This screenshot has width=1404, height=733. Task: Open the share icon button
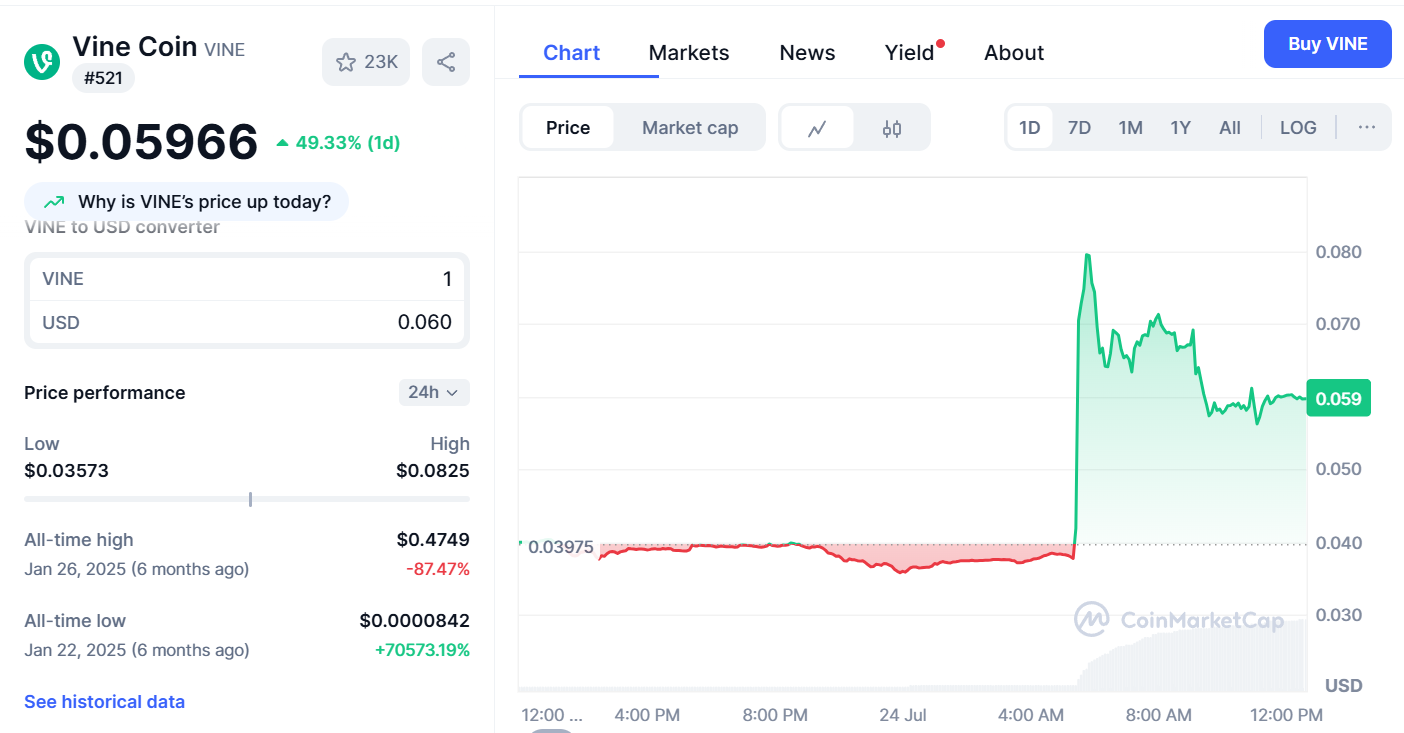[x=446, y=62]
